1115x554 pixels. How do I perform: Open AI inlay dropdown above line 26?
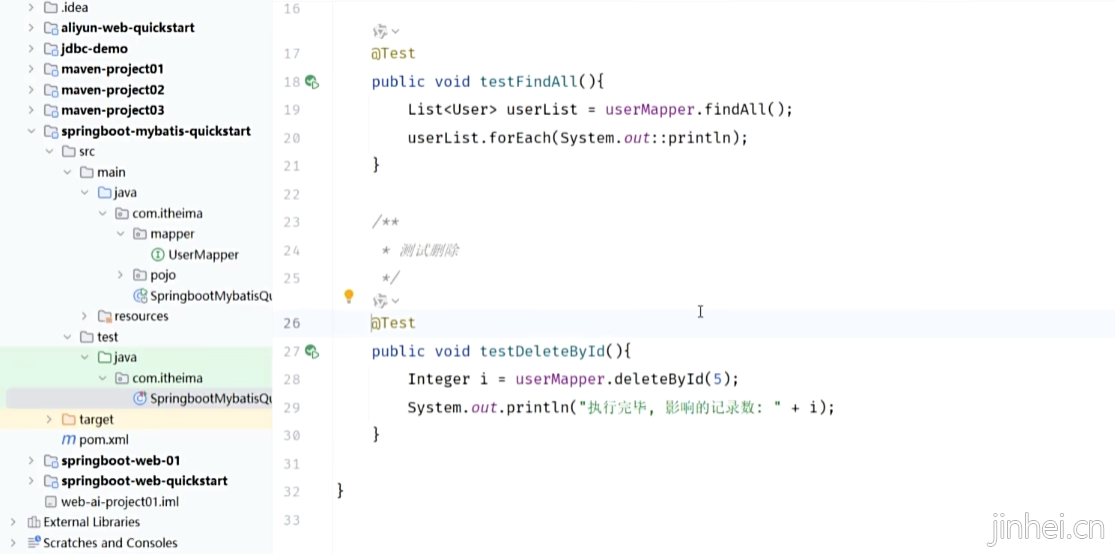pos(386,301)
